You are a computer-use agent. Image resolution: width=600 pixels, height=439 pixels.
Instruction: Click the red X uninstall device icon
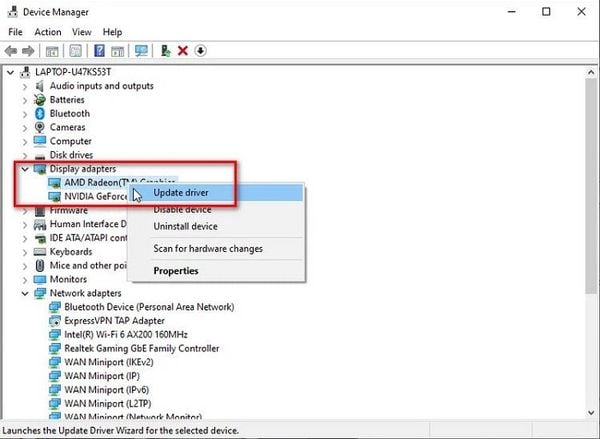pyautogui.click(x=183, y=50)
